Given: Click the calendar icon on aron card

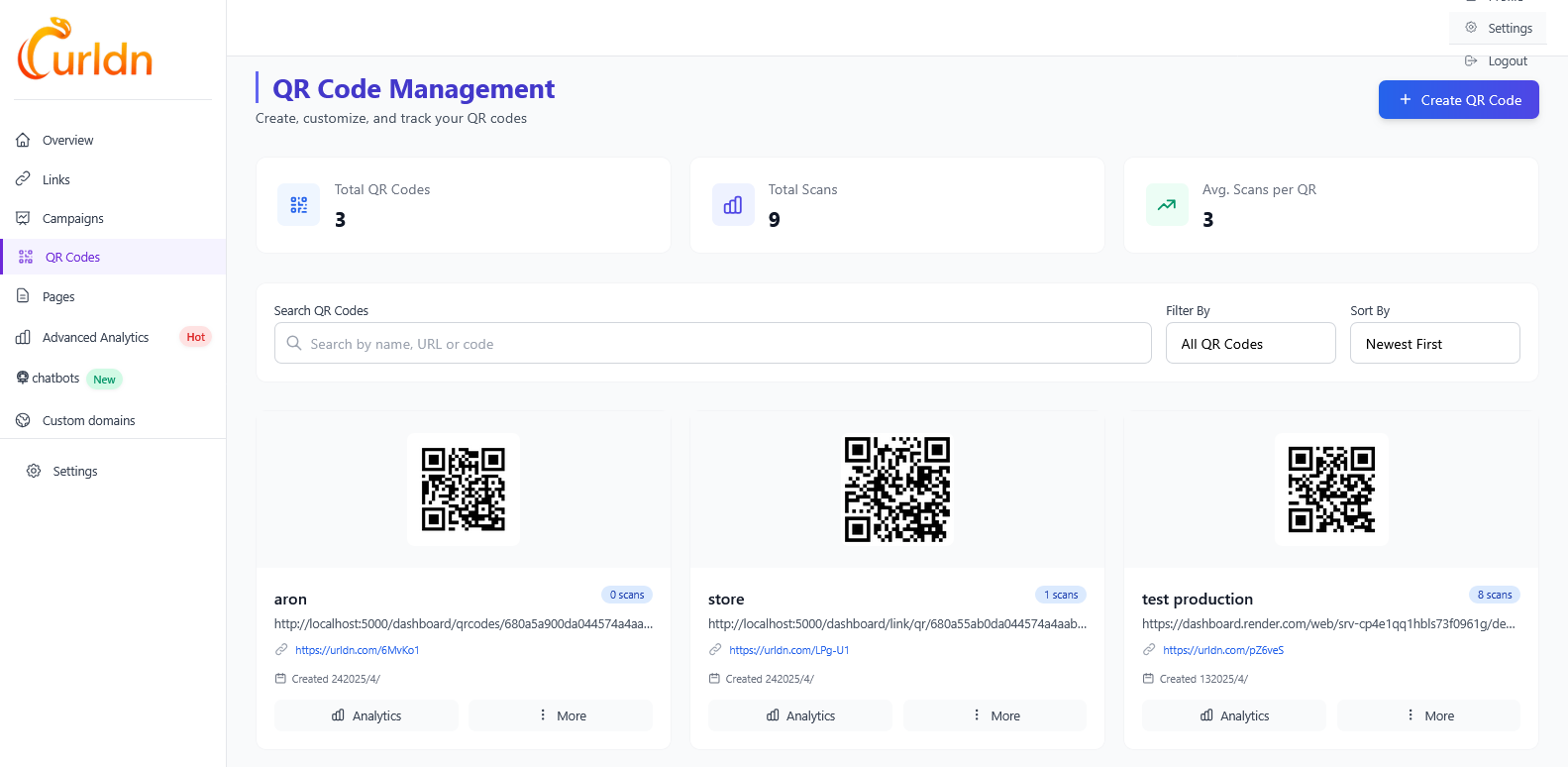Looking at the screenshot, I should tap(280, 679).
